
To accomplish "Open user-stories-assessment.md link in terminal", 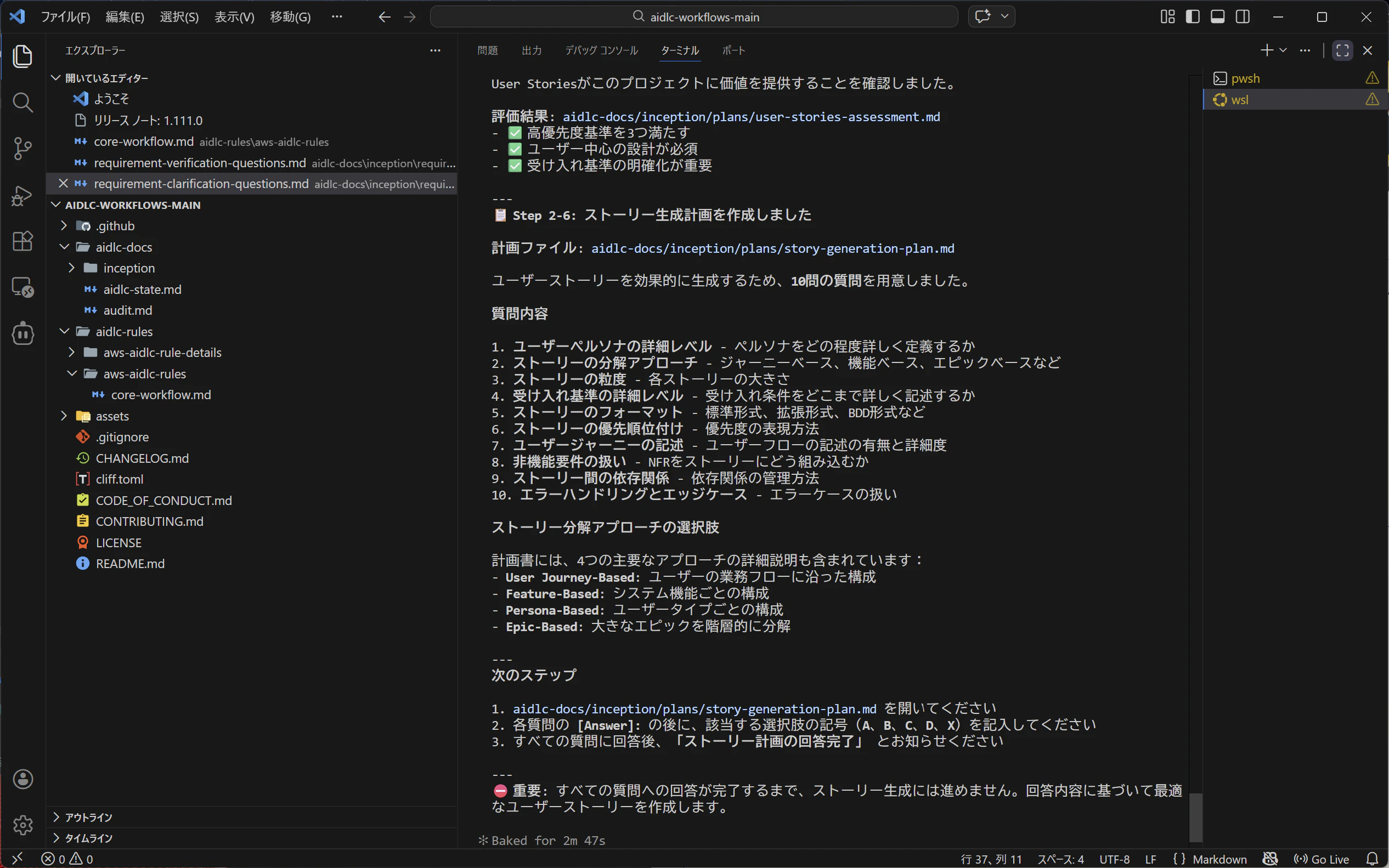I will tap(751, 117).
